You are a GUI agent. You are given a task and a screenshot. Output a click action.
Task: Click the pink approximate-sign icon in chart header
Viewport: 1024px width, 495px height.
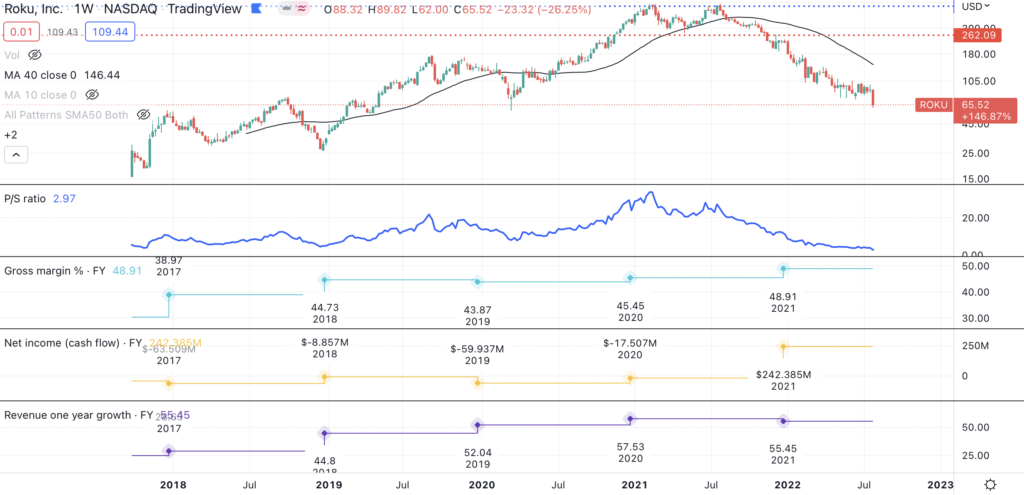click(303, 10)
